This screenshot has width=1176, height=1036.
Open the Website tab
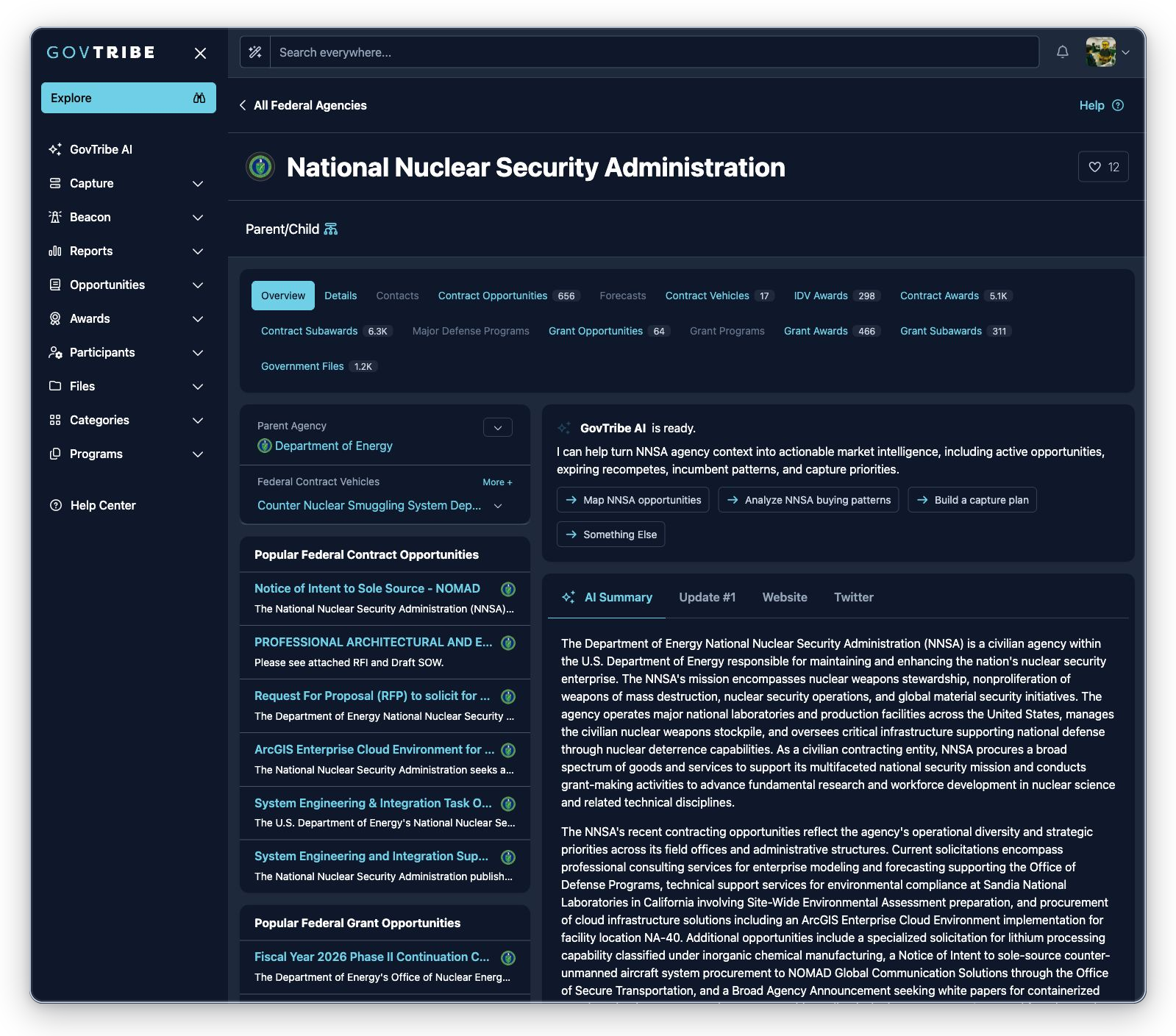click(785, 597)
